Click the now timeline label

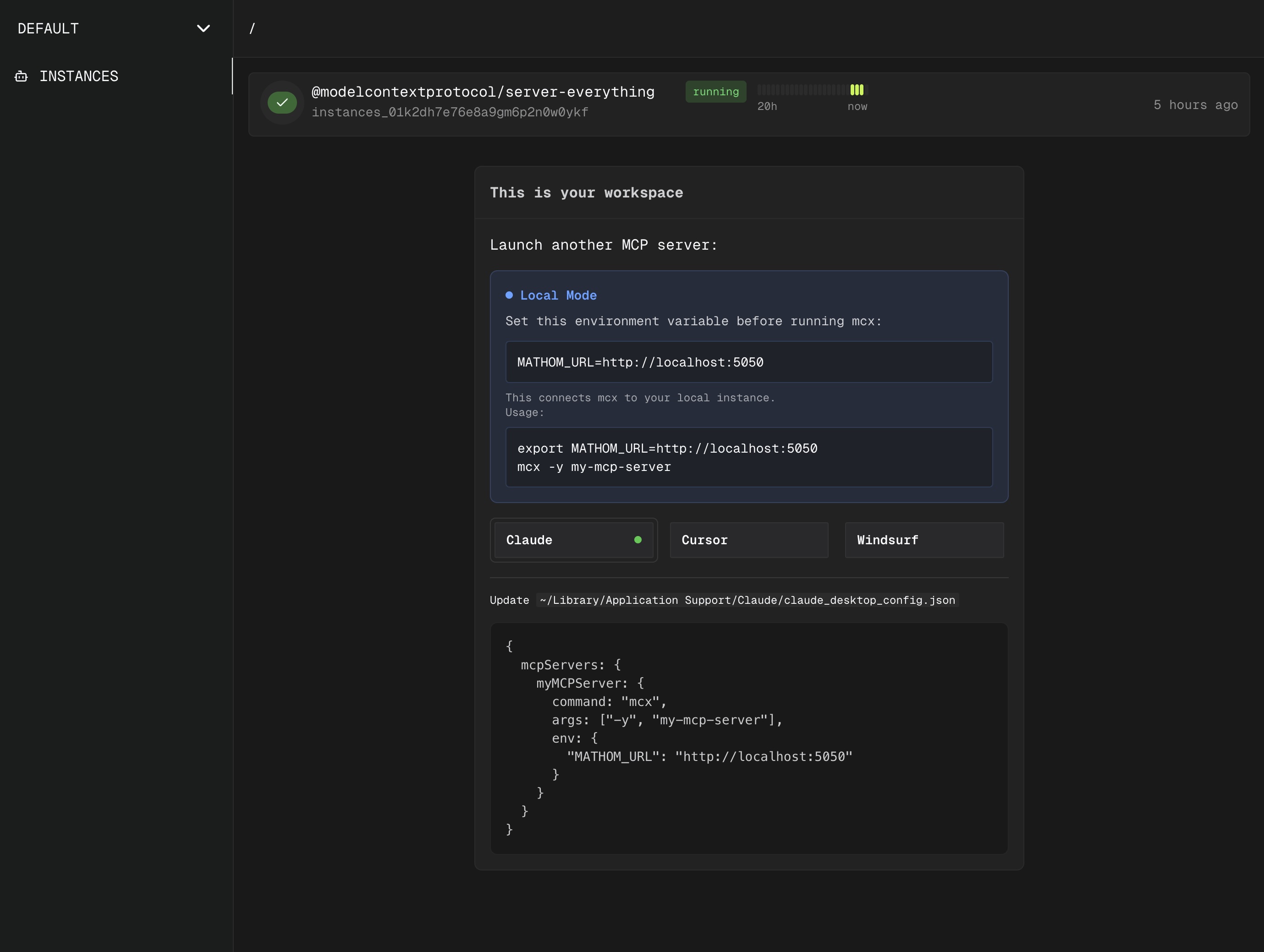[x=857, y=107]
